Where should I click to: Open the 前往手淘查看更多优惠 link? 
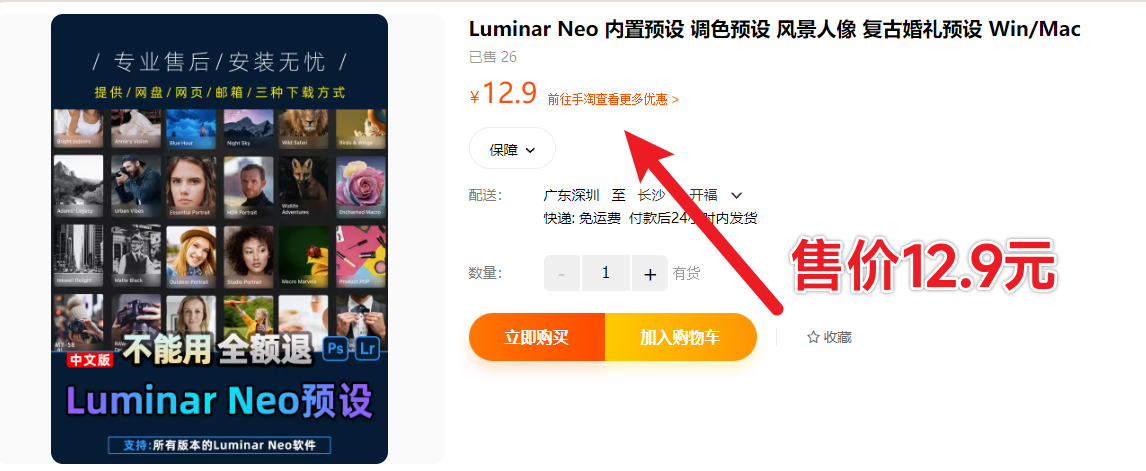[613, 99]
